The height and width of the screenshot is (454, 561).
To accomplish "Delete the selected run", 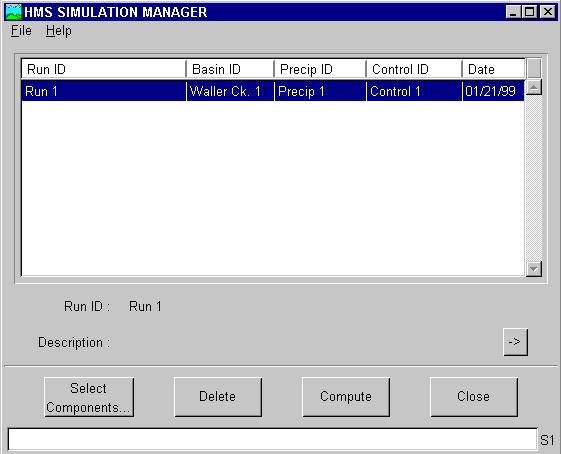I will point(218,397).
